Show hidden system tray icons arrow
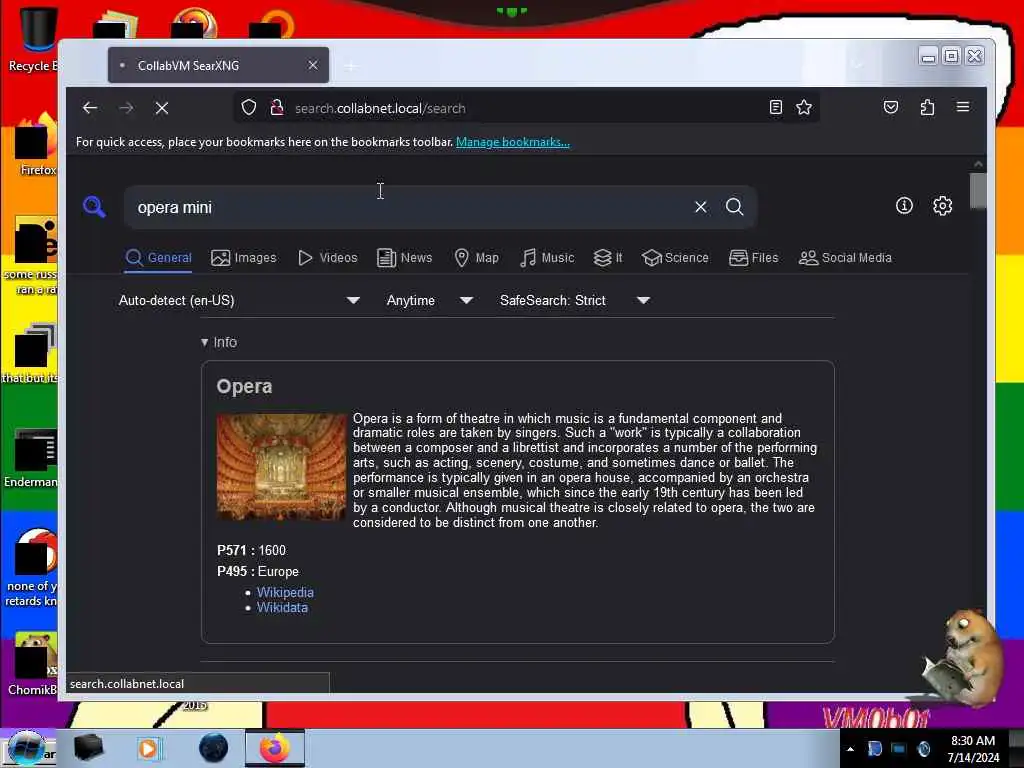 click(x=850, y=749)
